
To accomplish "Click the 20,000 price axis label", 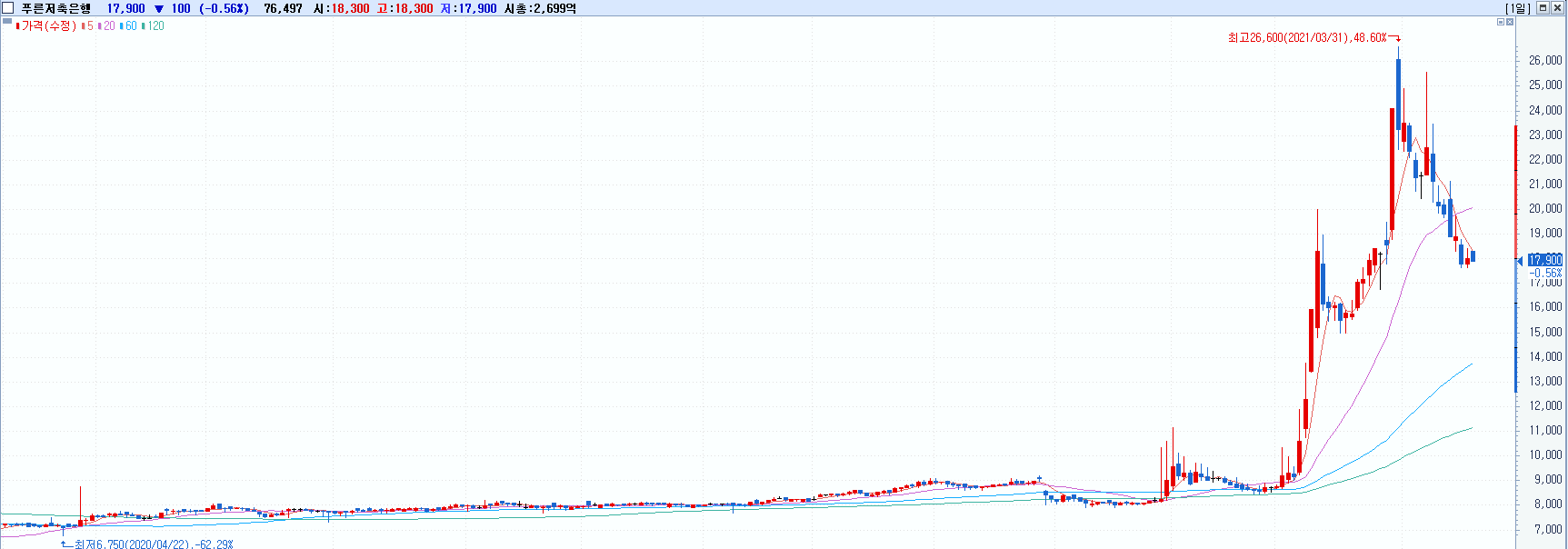I will [1545, 208].
